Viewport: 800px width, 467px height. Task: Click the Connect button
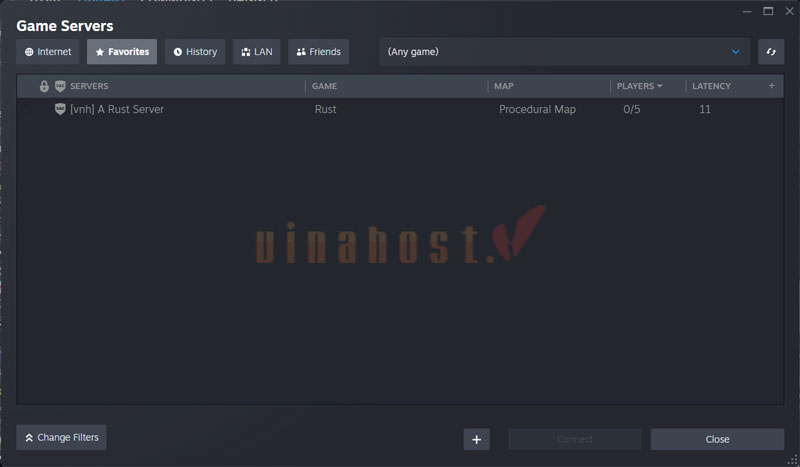tap(574, 439)
